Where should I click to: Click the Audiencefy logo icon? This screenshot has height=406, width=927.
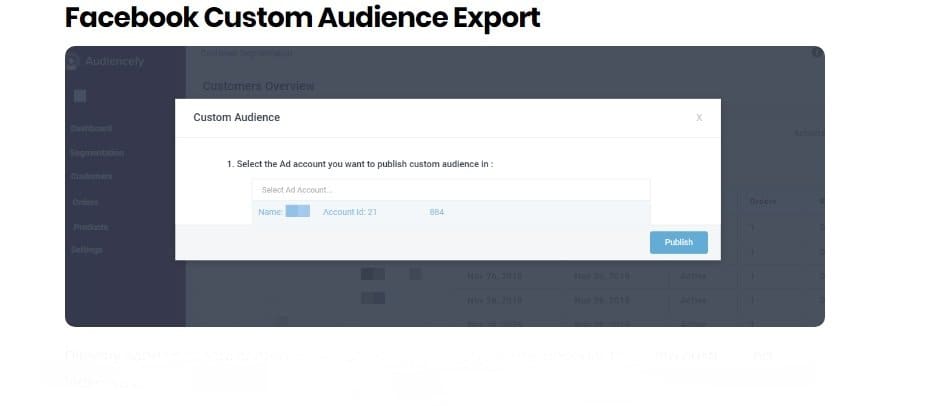pos(72,62)
